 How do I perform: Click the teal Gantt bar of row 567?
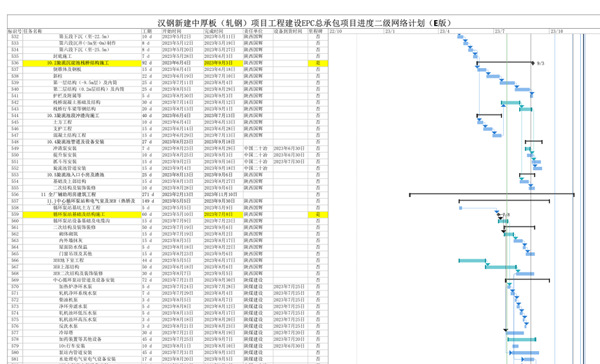pos(501,267)
